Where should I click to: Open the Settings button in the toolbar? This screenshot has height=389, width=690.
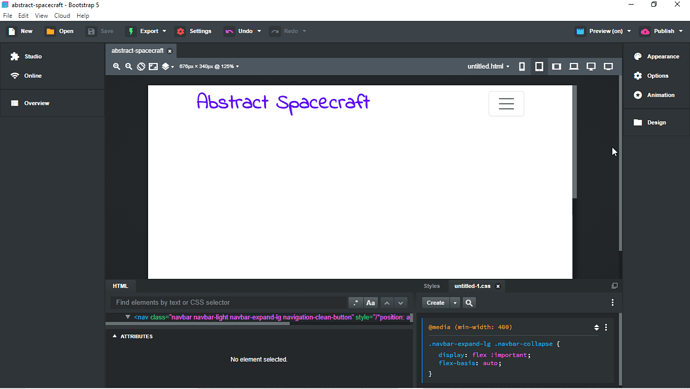tap(194, 31)
